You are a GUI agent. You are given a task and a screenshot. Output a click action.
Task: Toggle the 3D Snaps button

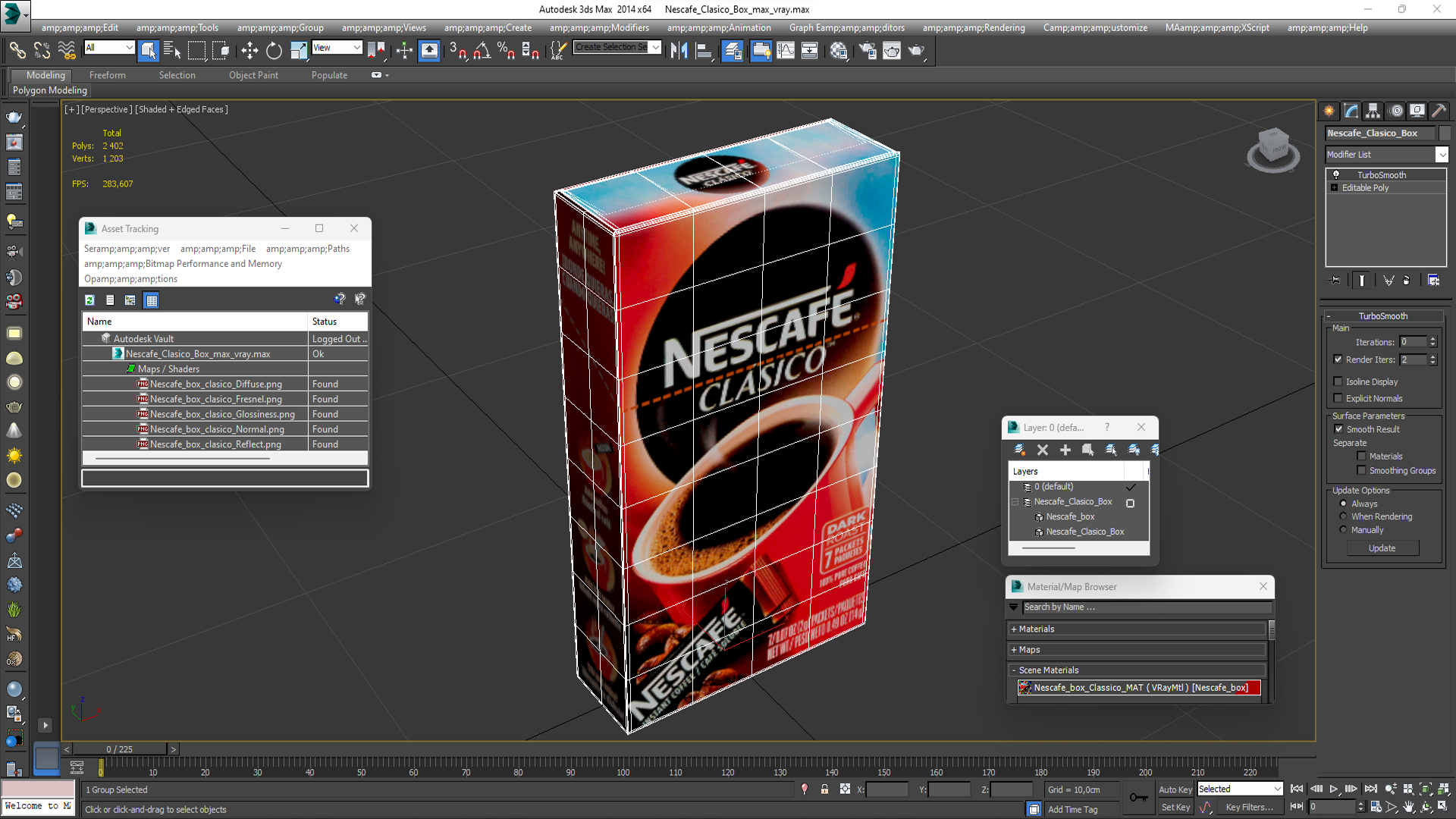pos(458,51)
